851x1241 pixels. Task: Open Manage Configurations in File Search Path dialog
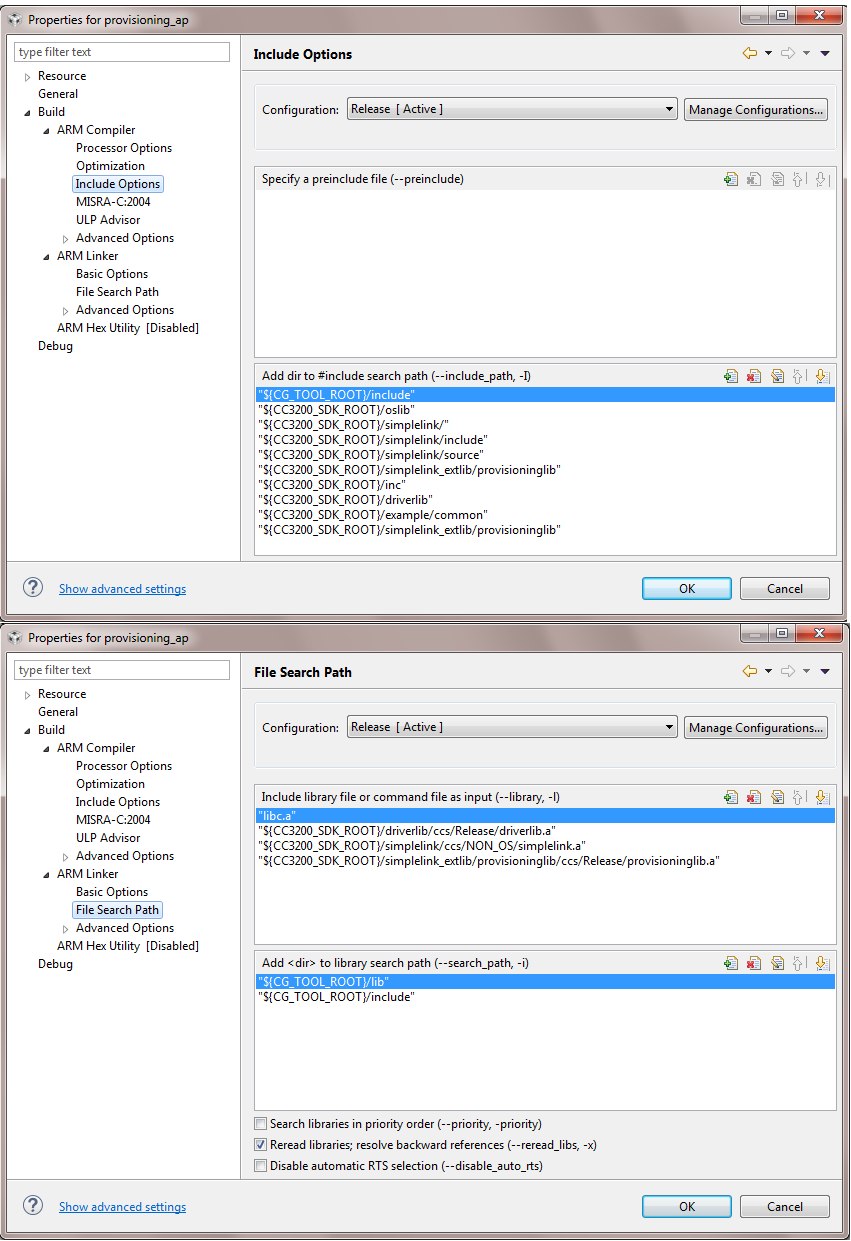[756, 727]
